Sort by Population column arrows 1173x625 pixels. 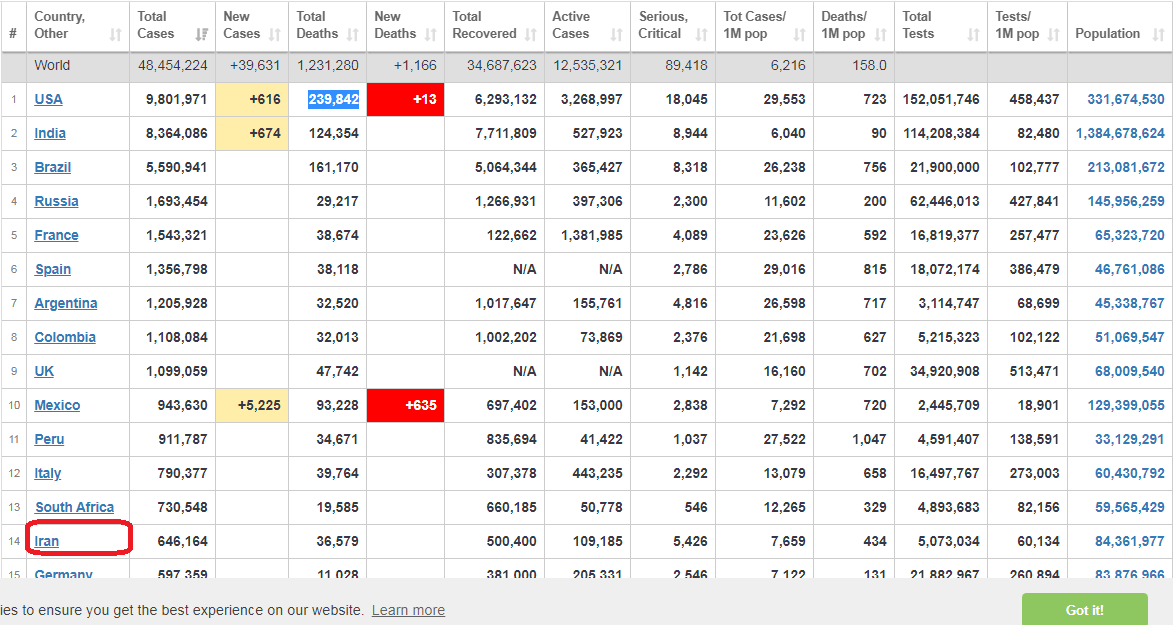pos(1158,34)
